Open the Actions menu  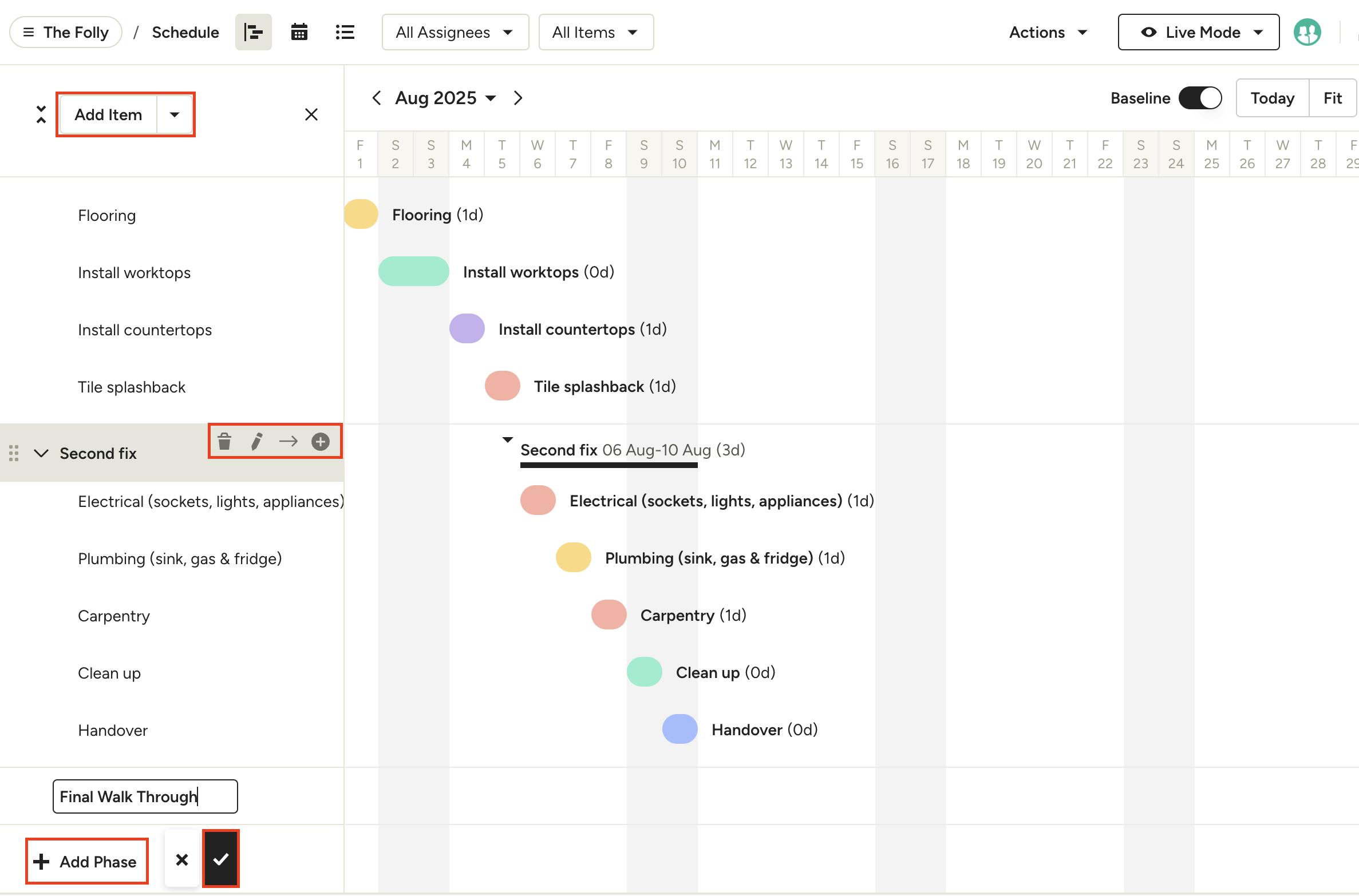click(1048, 32)
